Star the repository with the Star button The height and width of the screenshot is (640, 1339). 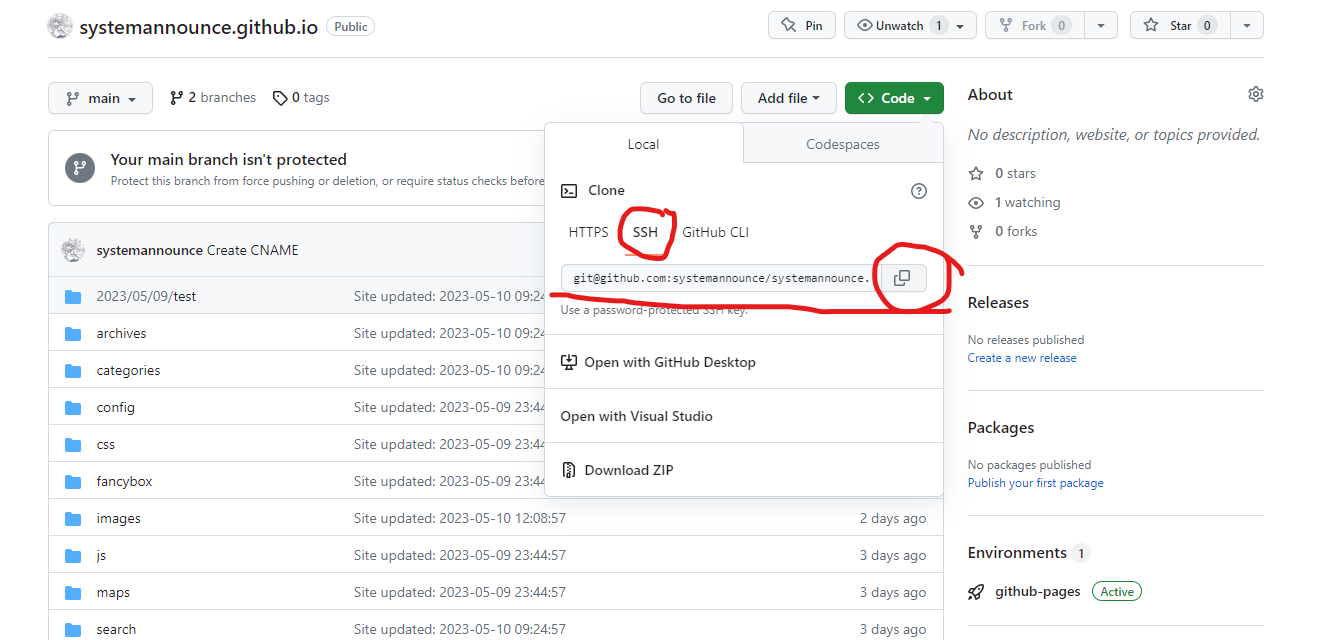tap(1180, 26)
